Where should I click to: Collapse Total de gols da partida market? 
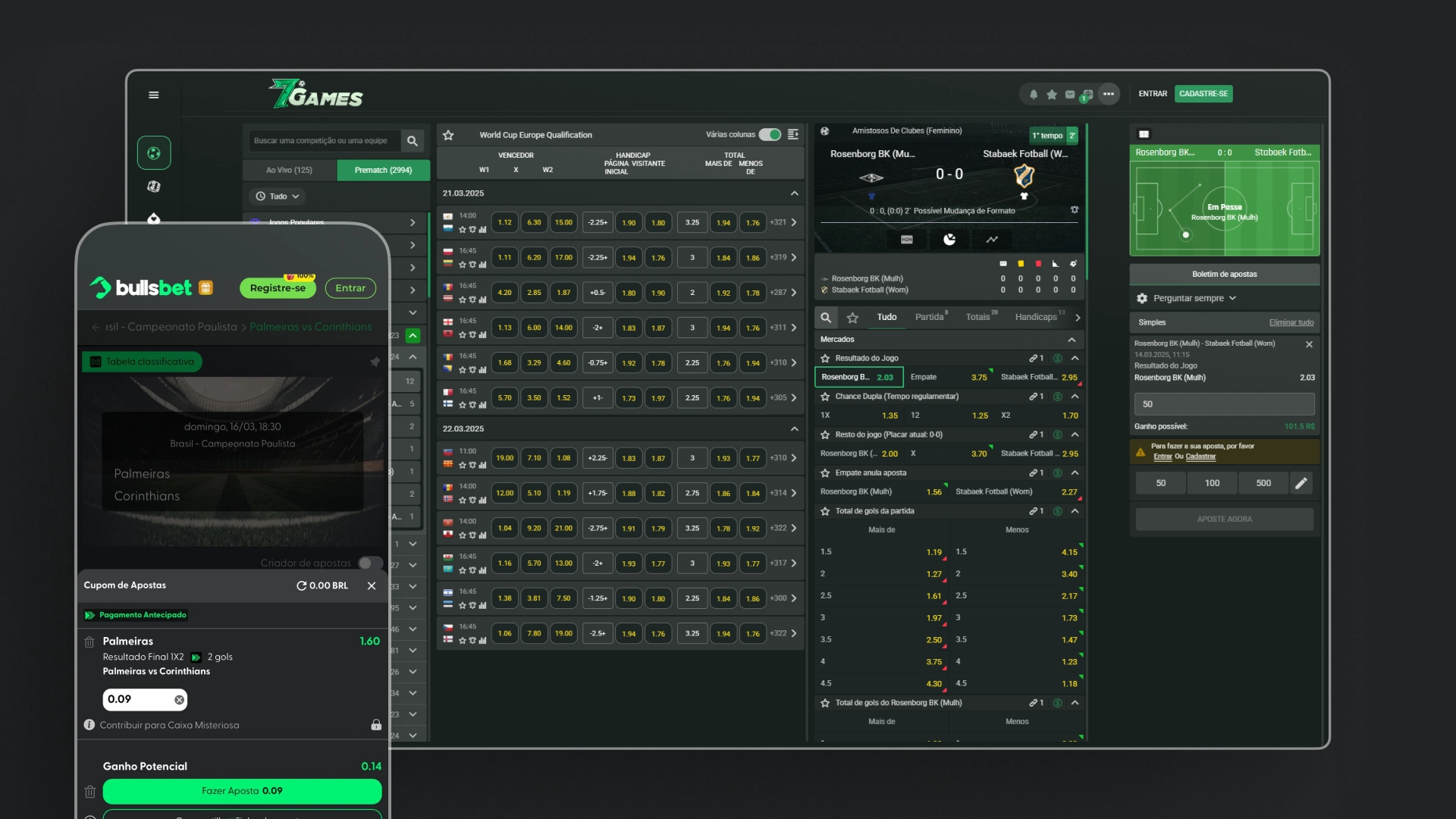1075,511
